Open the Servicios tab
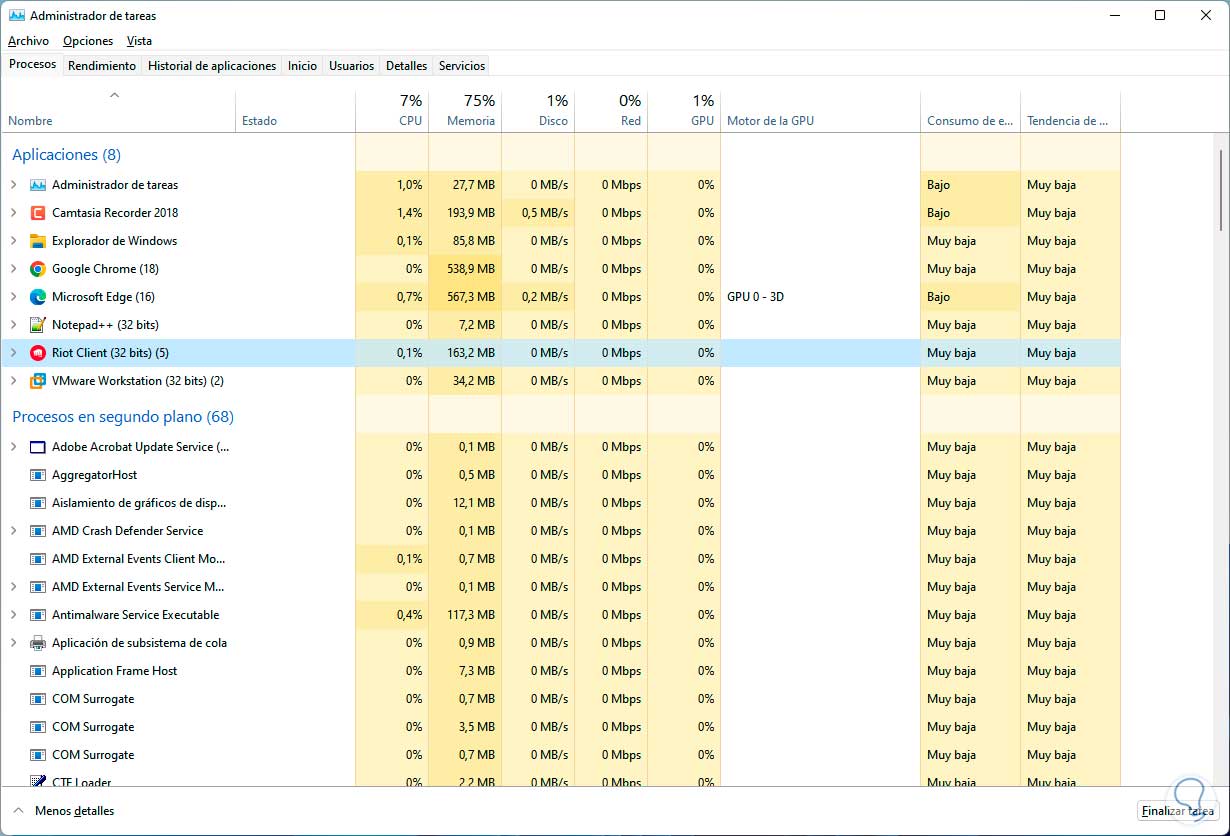 pyautogui.click(x=462, y=66)
